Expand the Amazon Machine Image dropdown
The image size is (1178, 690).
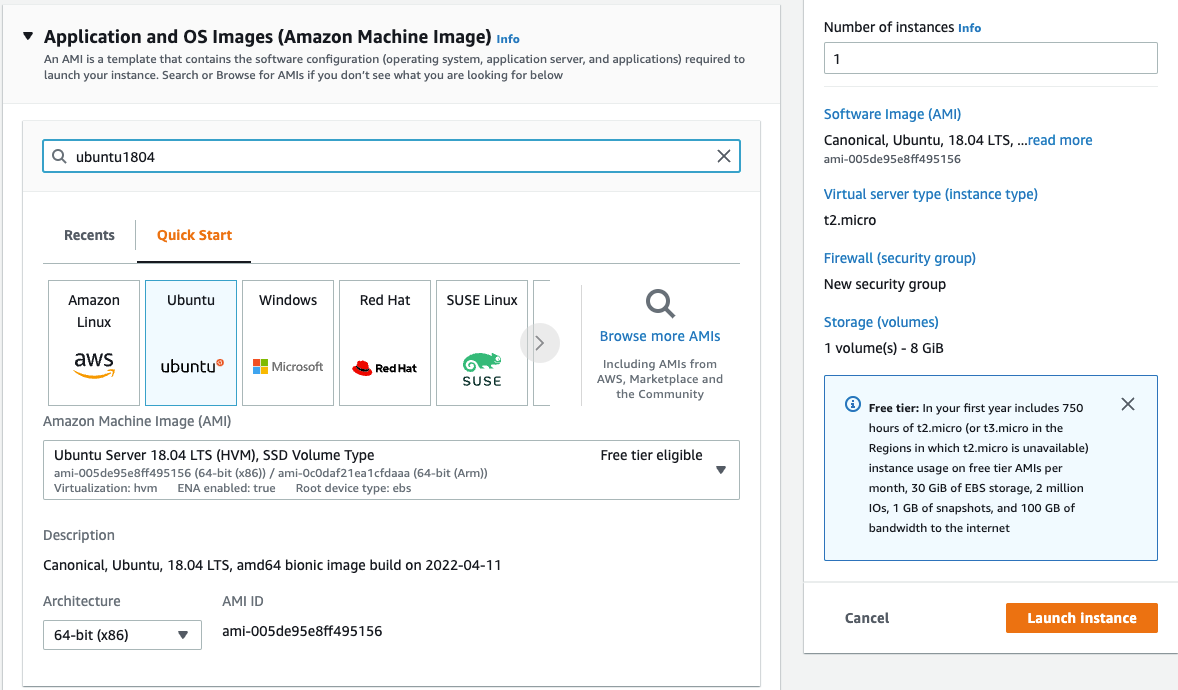tap(720, 469)
